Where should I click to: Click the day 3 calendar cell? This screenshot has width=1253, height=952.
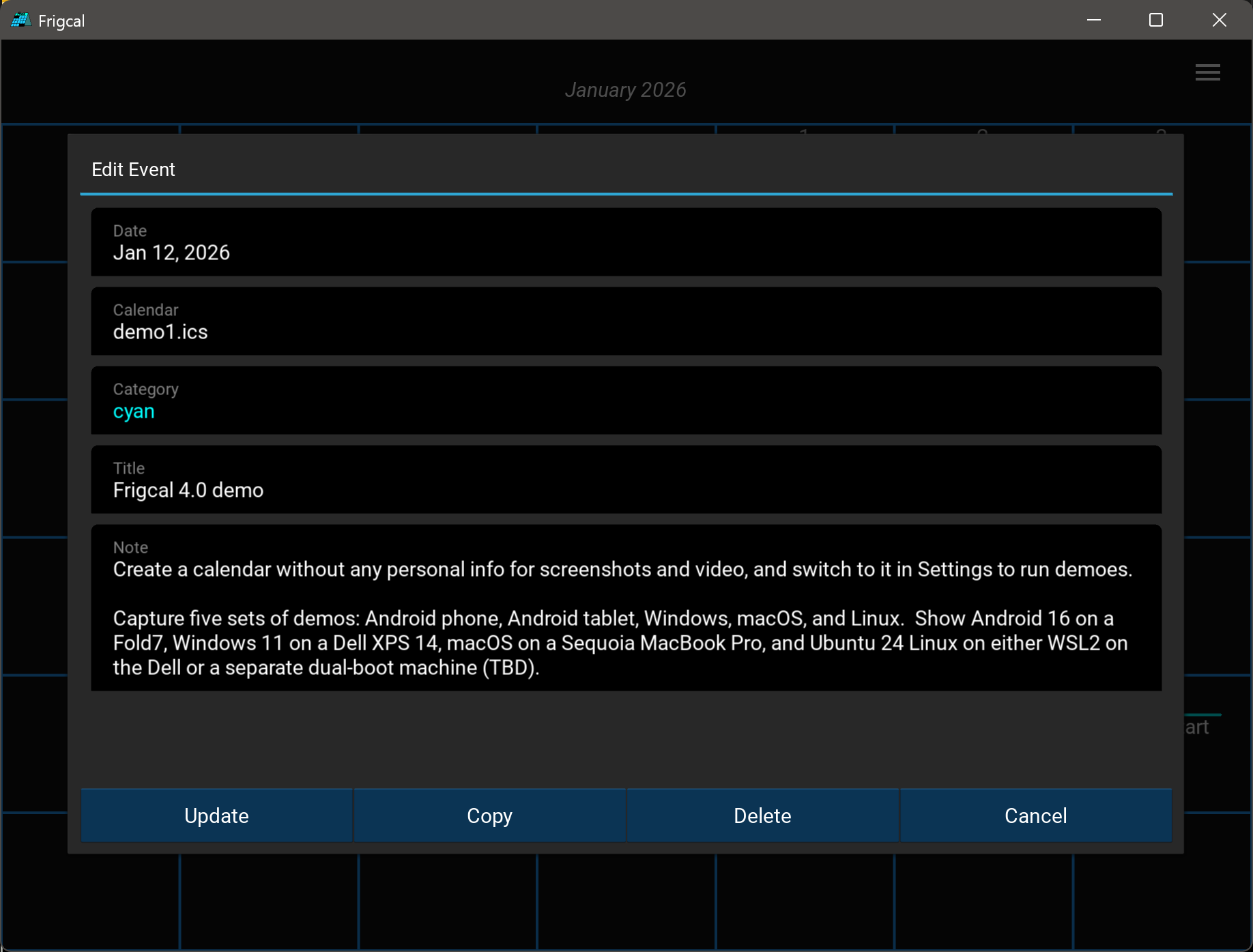[1160, 129]
